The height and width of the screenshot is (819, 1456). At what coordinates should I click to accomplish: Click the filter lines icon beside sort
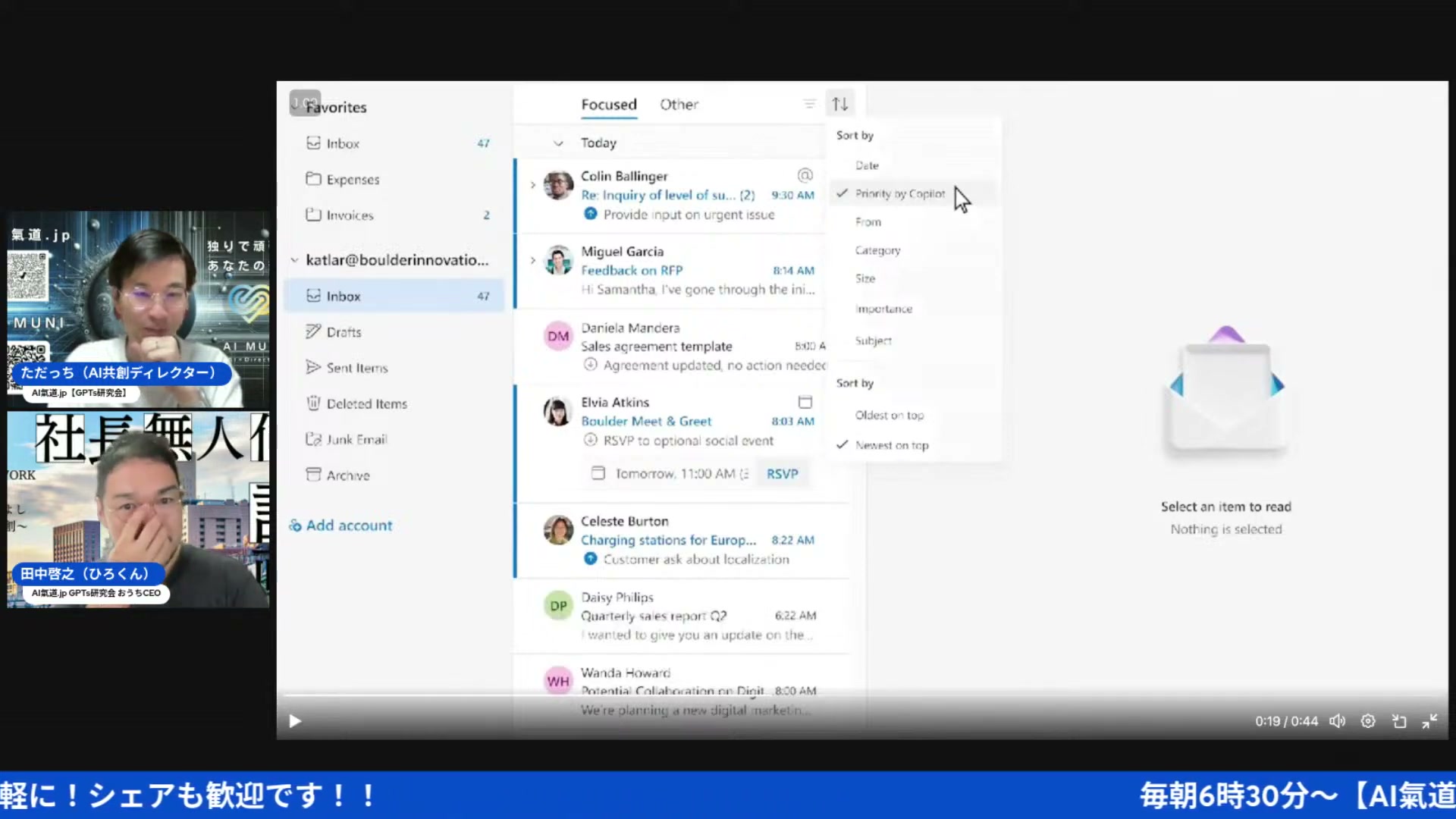coord(809,104)
